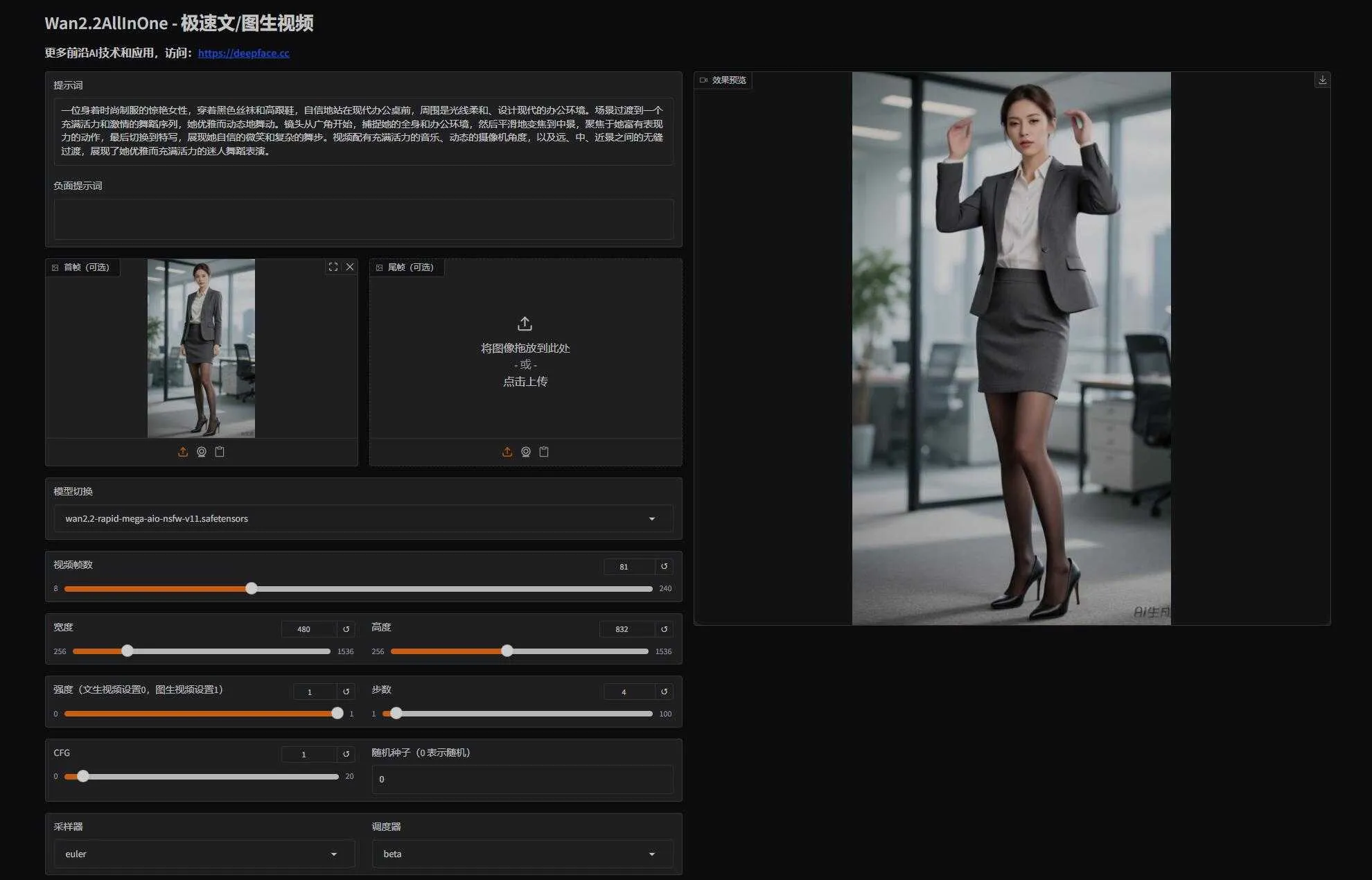
Task: Download the generated preview video
Action: click(x=1322, y=80)
